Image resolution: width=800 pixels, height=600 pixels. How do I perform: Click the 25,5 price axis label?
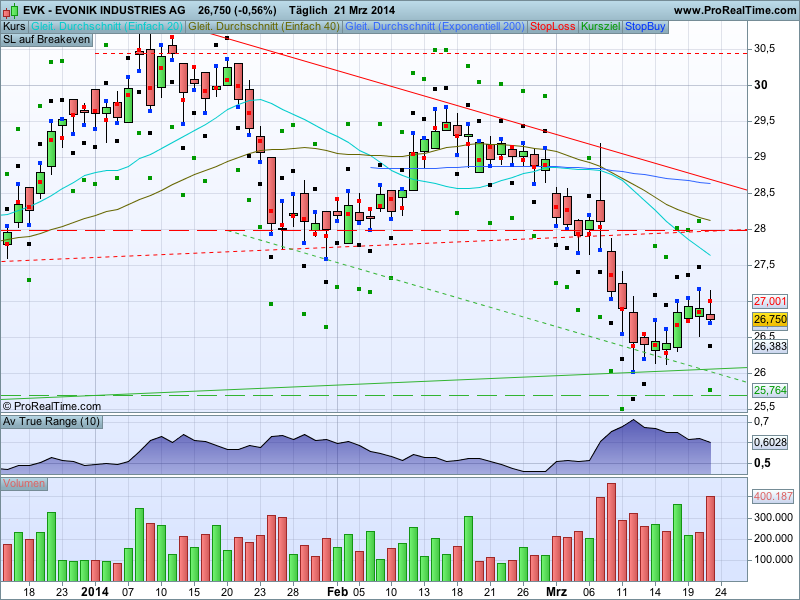764,407
